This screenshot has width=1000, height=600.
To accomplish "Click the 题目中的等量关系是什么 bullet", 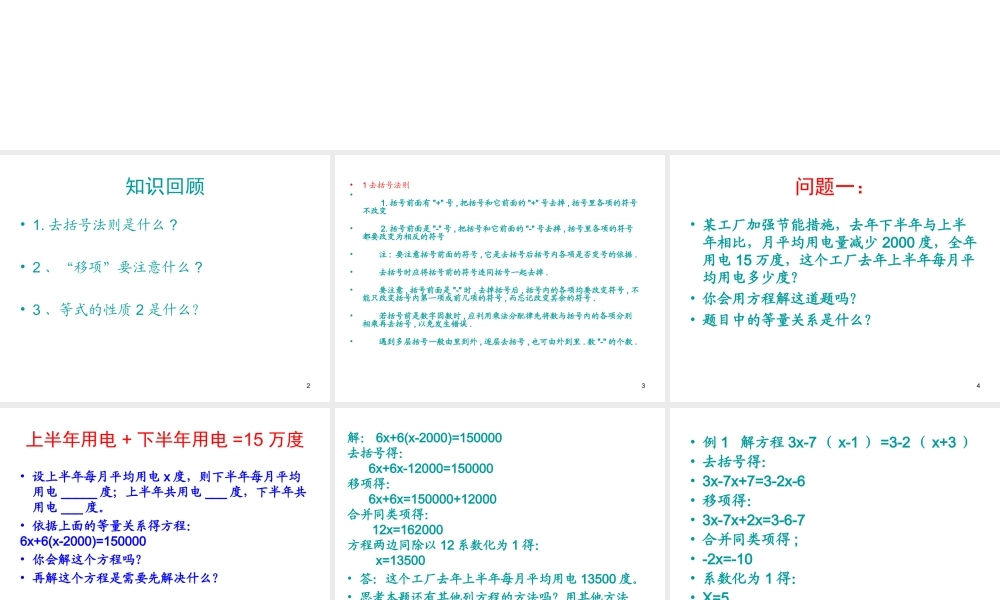I will tap(786, 322).
